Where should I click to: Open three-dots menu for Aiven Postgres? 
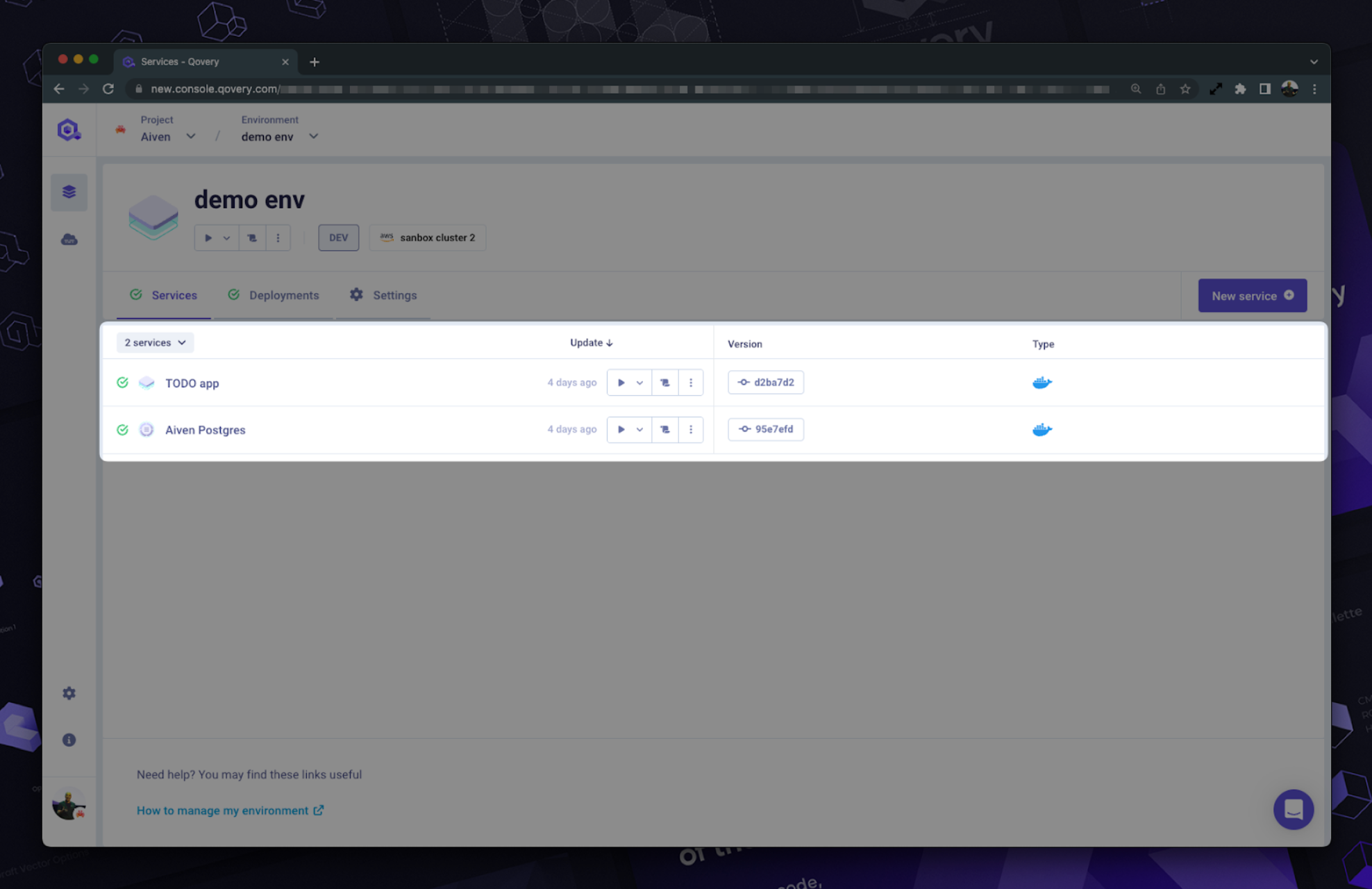tap(690, 429)
